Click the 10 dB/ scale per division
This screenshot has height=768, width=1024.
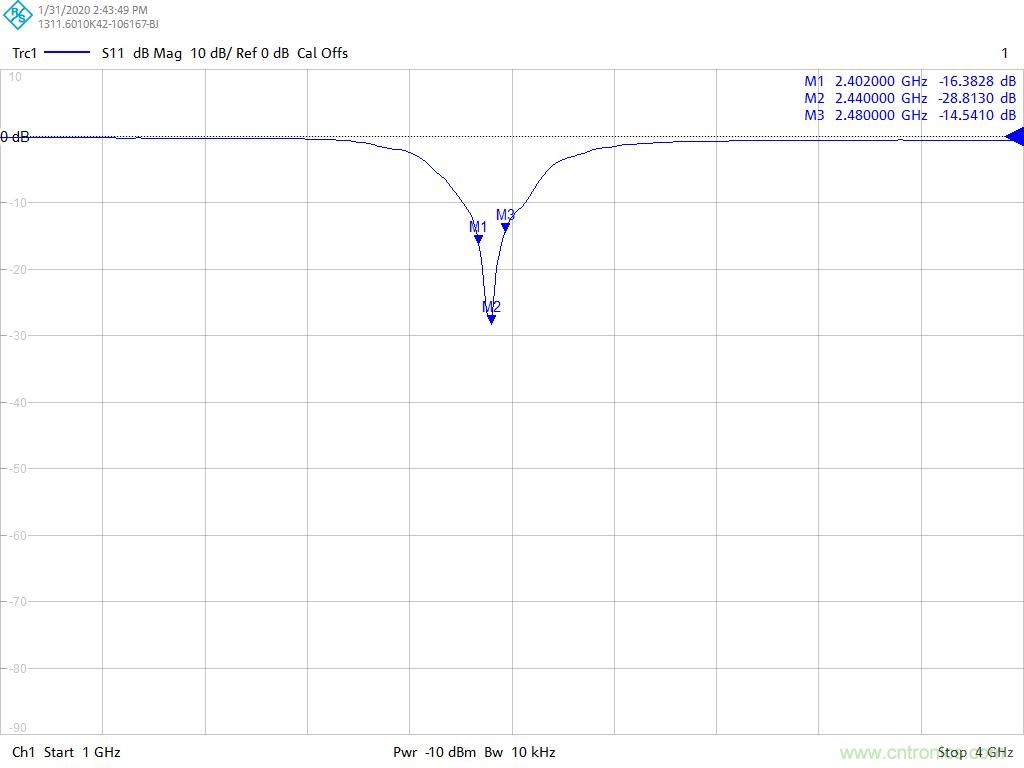click(209, 53)
